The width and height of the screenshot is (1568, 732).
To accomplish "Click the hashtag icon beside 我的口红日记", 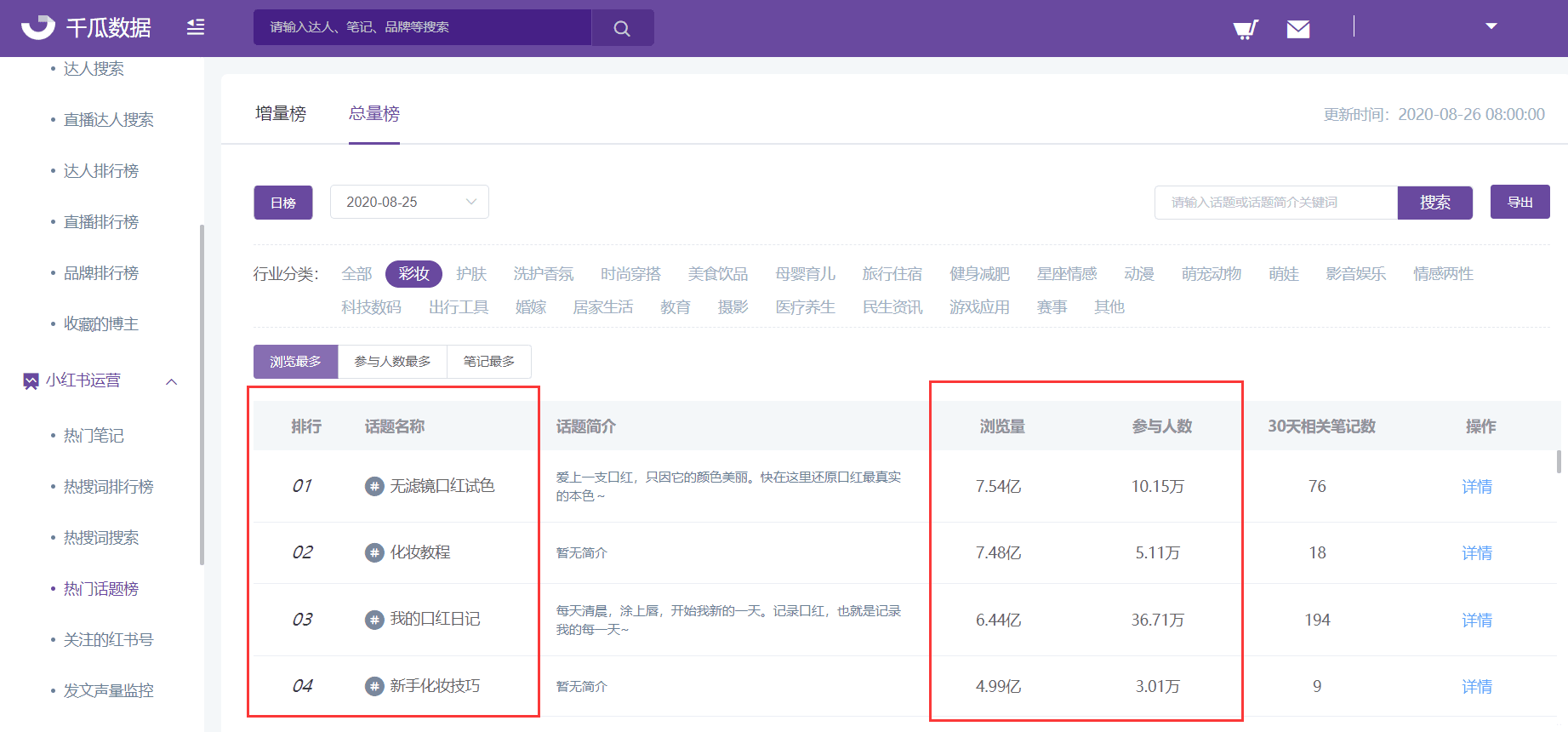I will click(x=374, y=620).
